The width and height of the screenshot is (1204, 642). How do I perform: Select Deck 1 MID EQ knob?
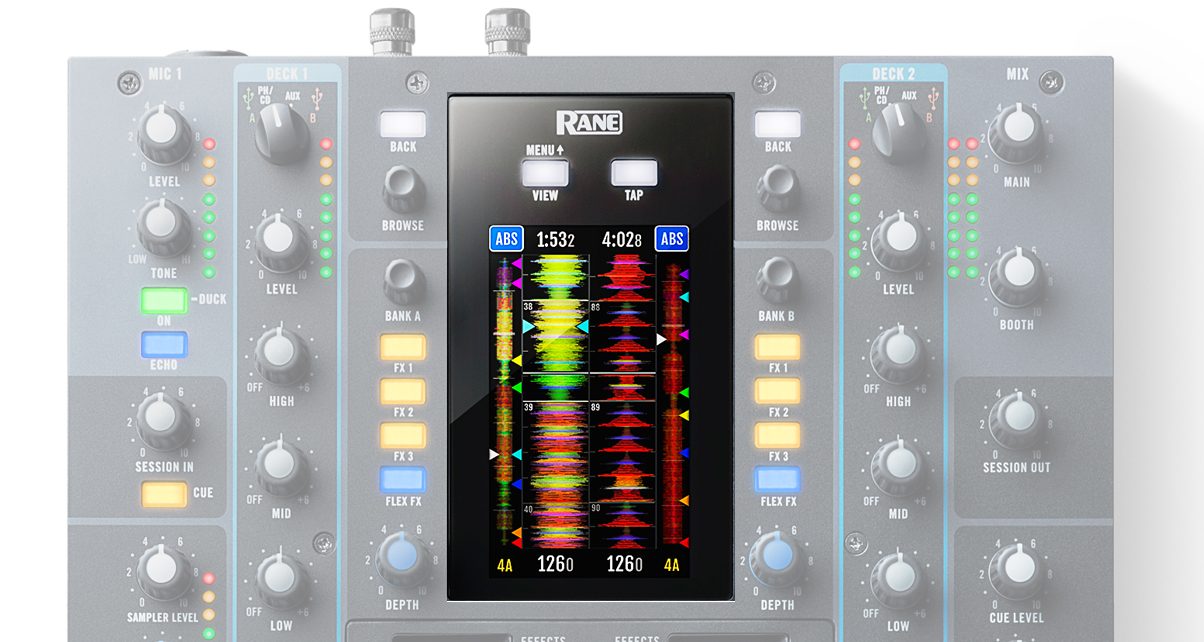pos(282,467)
